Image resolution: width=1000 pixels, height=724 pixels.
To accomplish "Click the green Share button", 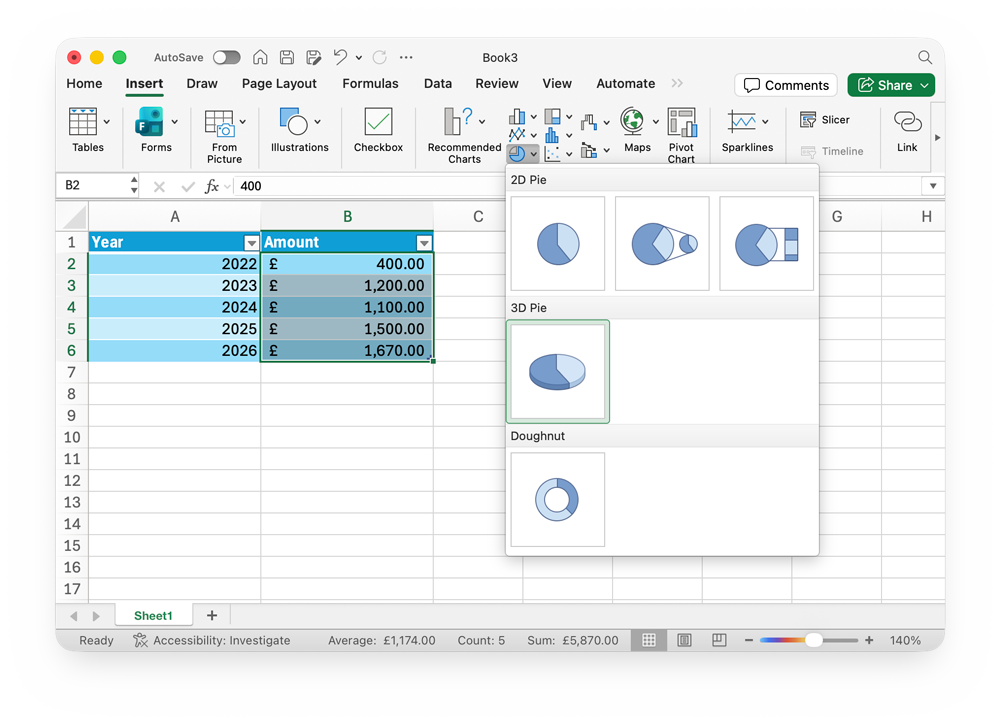I will pyautogui.click(x=890, y=85).
